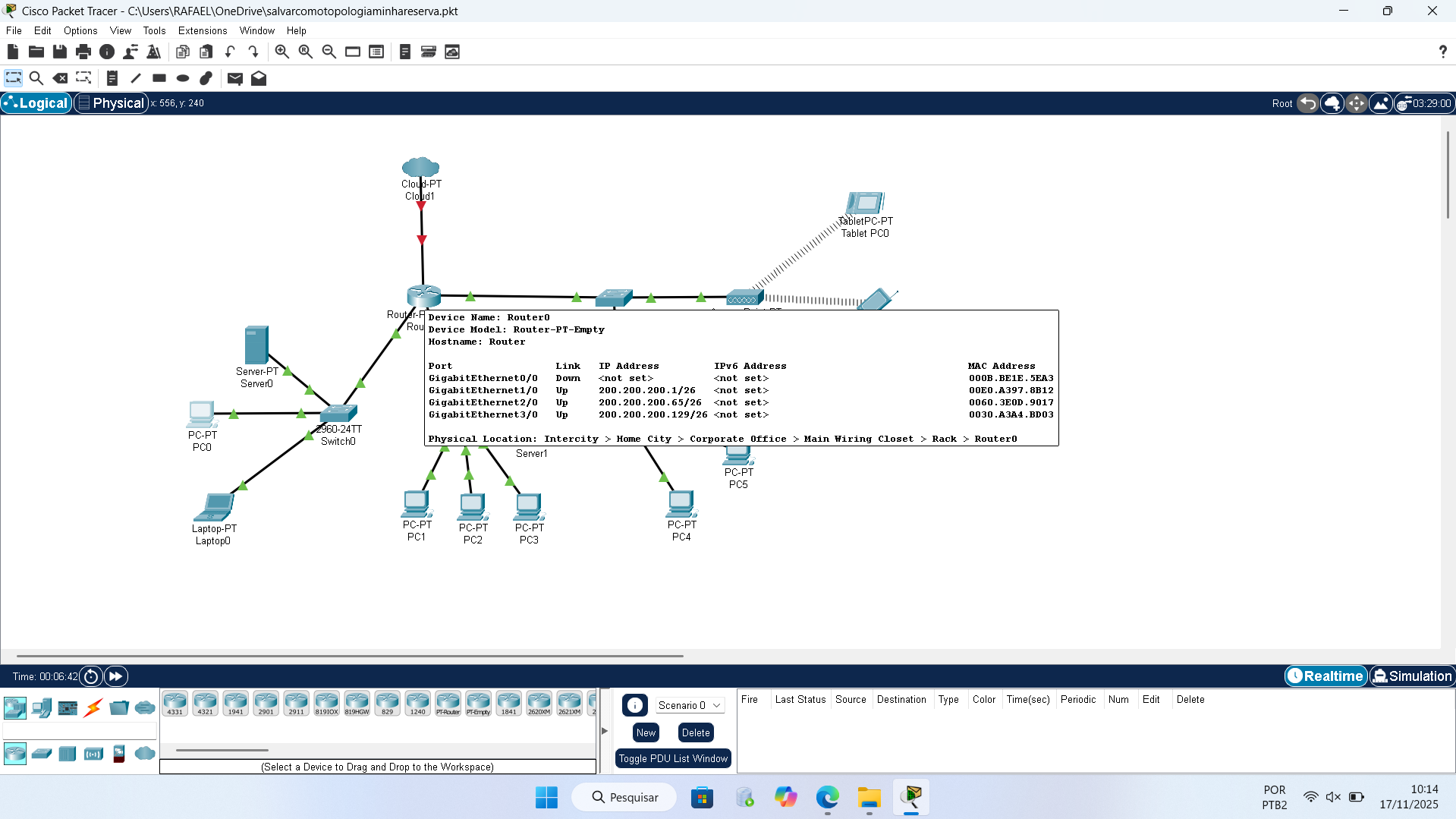Select End Devices category icon
The width and height of the screenshot is (1456, 819).
[42, 708]
